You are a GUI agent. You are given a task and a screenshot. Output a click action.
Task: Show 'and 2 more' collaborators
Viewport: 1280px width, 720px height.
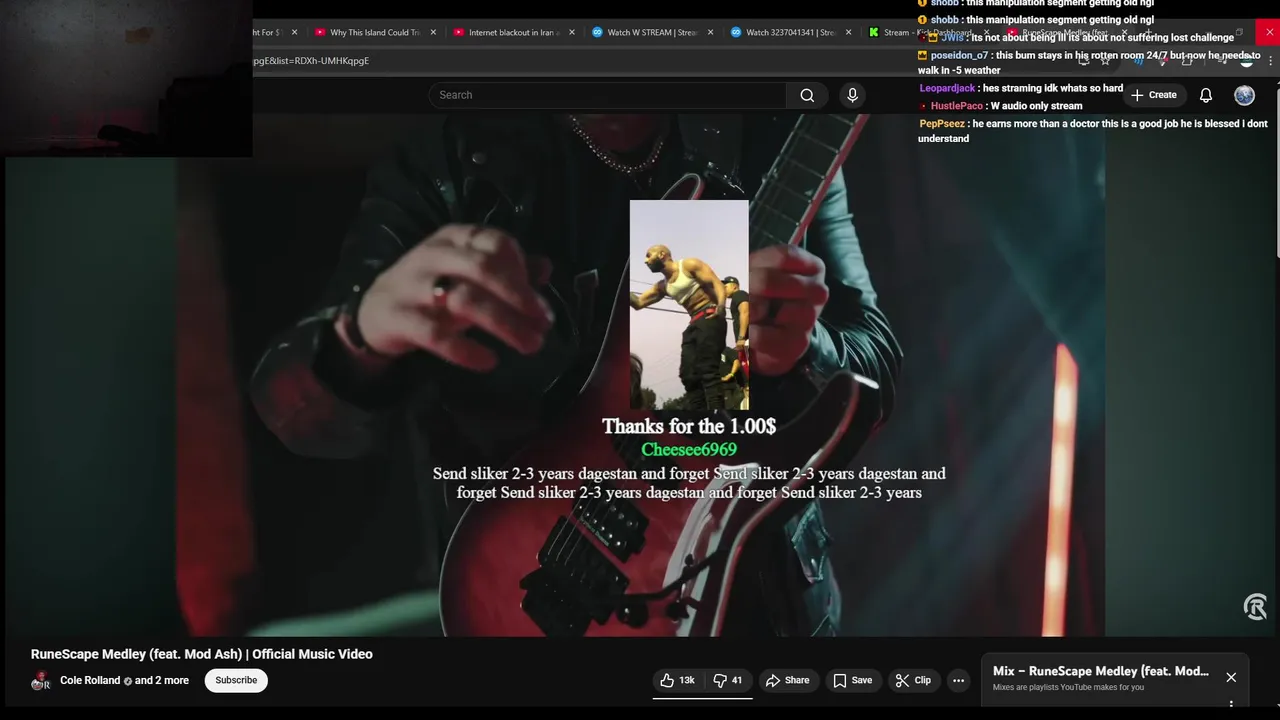click(162, 680)
